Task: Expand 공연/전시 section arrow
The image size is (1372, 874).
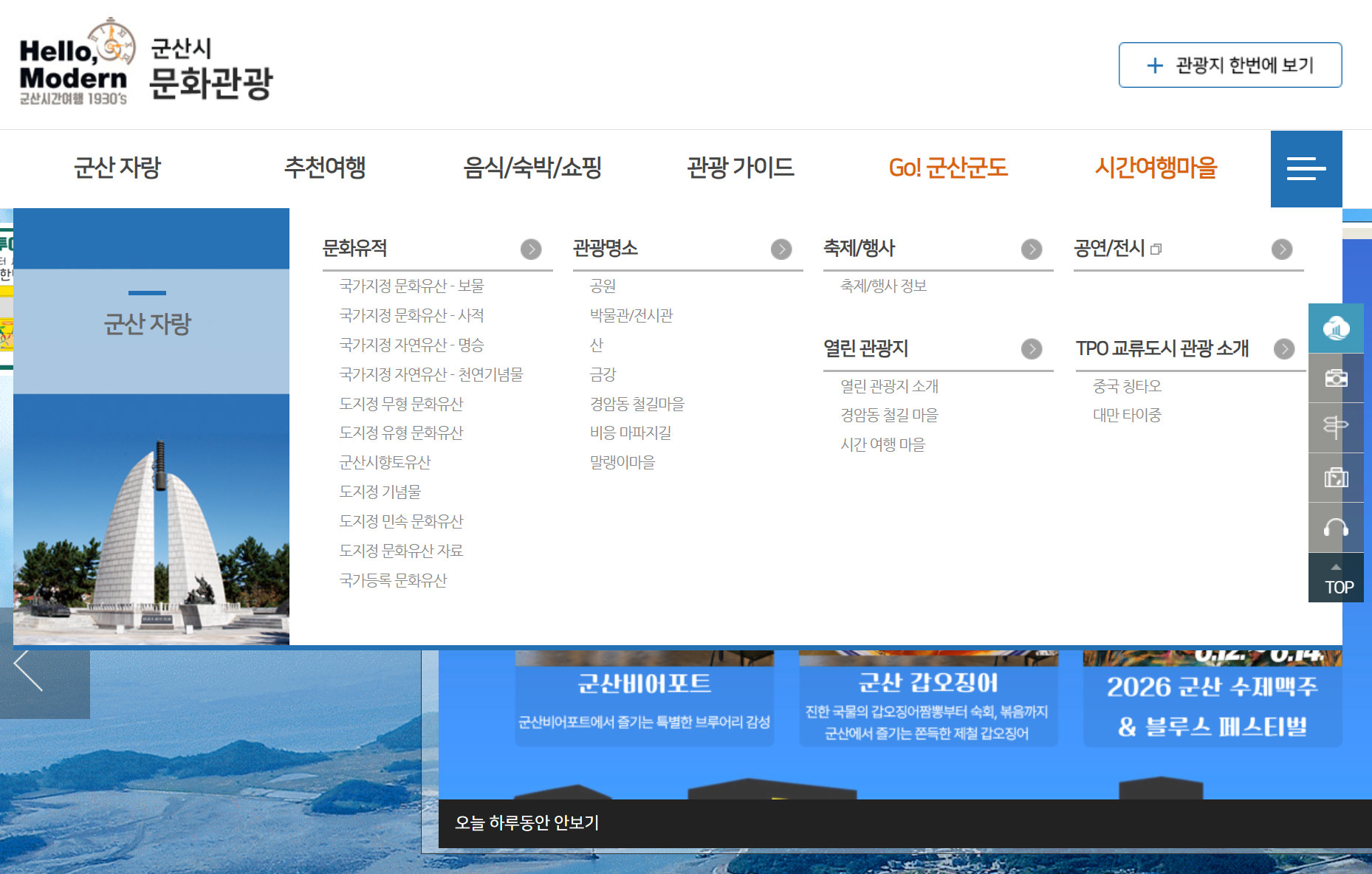Action: tap(1282, 250)
